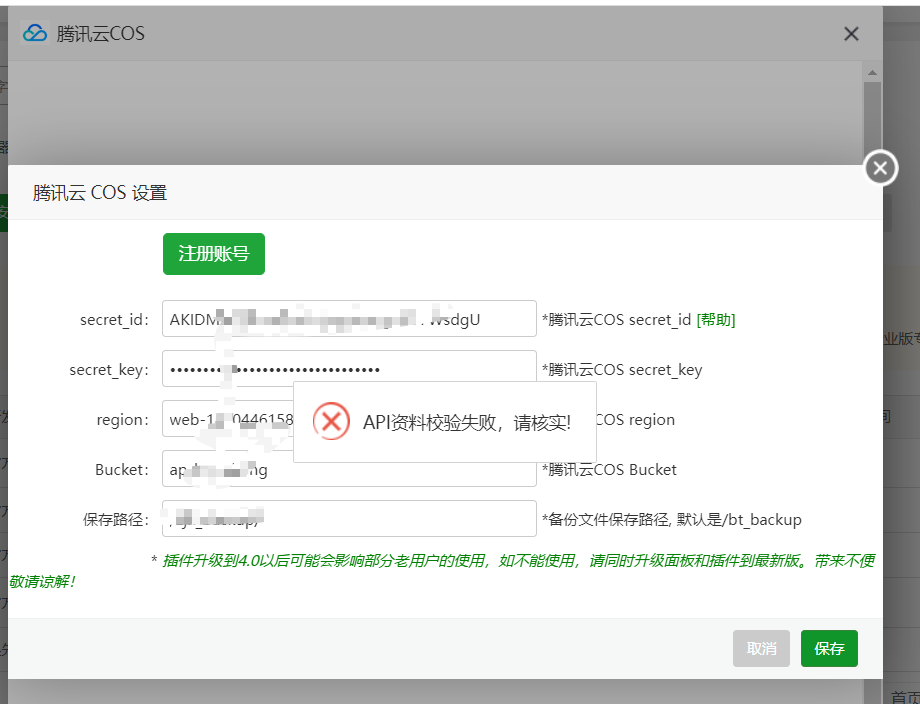This screenshot has width=920, height=704.
Task: Cancel with the 取消 button
Action: [x=761, y=648]
